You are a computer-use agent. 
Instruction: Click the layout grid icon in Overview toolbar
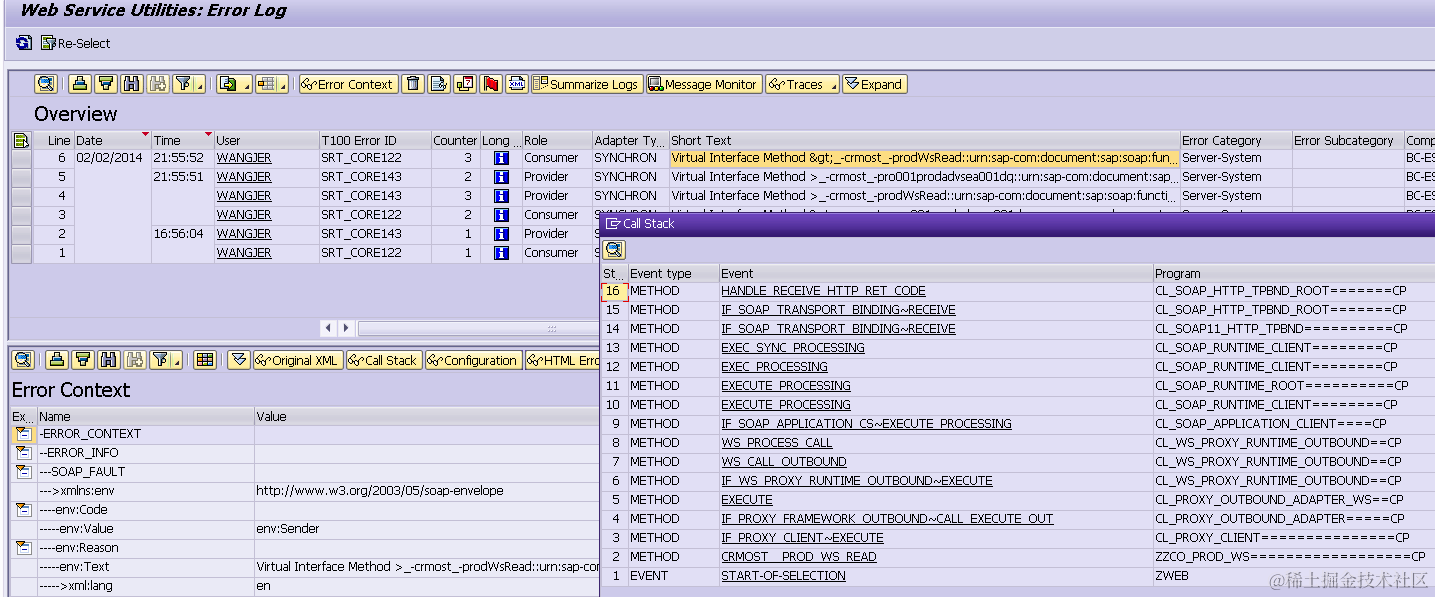point(266,84)
